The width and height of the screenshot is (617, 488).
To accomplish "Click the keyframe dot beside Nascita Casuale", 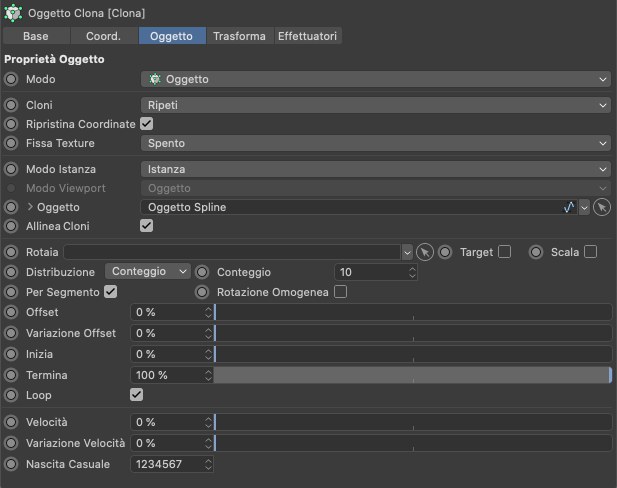I will (11, 464).
